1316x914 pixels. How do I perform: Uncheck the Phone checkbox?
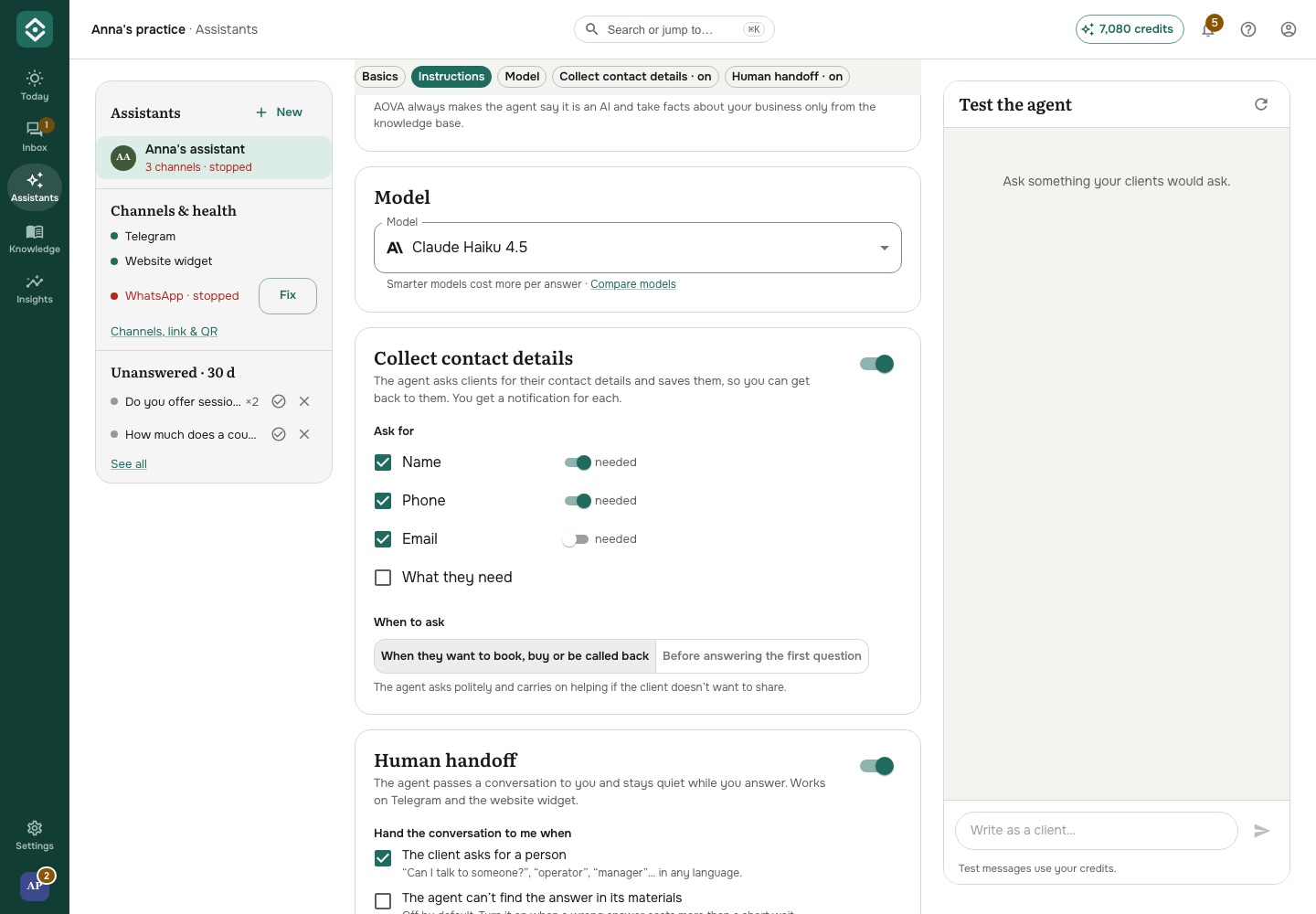[x=383, y=501]
